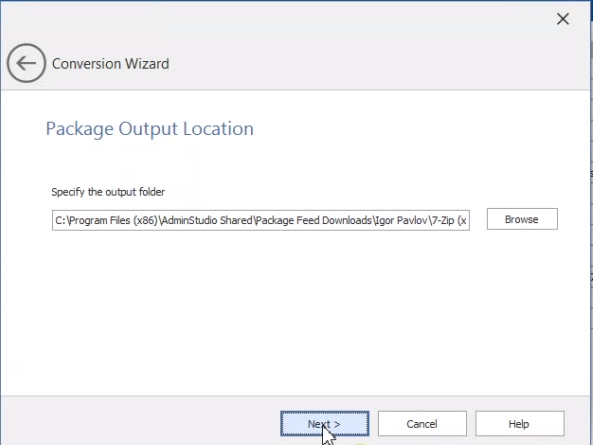The width and height of the screenshot is (593, 445).
Task: Click the word 'Wizard' in the title
Action: click(147, 64)
